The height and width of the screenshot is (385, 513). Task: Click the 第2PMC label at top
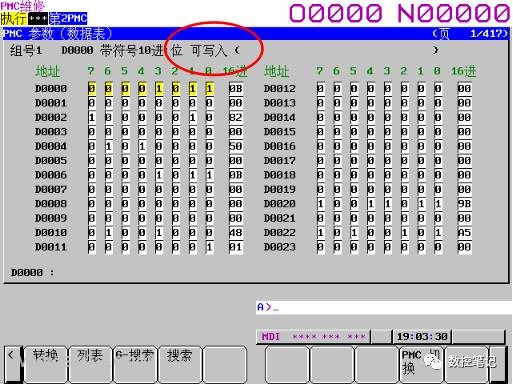point(68,18)
